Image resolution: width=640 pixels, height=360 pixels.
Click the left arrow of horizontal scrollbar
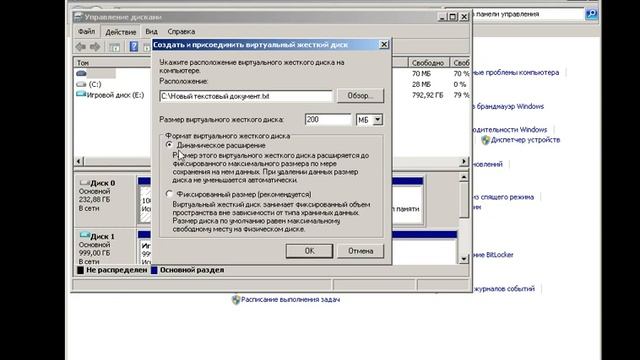(x=79, y=161)
